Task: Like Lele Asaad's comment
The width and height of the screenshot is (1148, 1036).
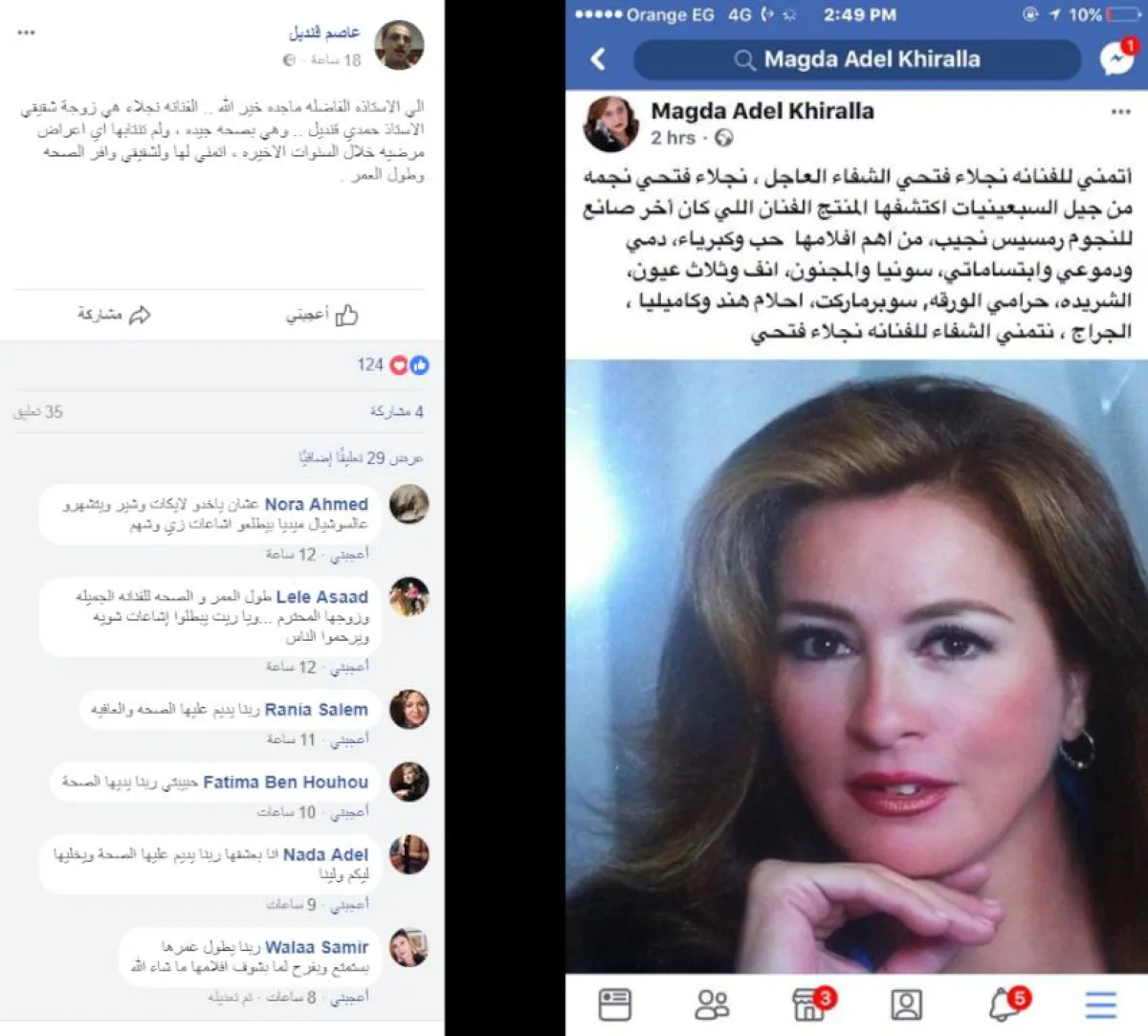Action: tap(349, 667)
